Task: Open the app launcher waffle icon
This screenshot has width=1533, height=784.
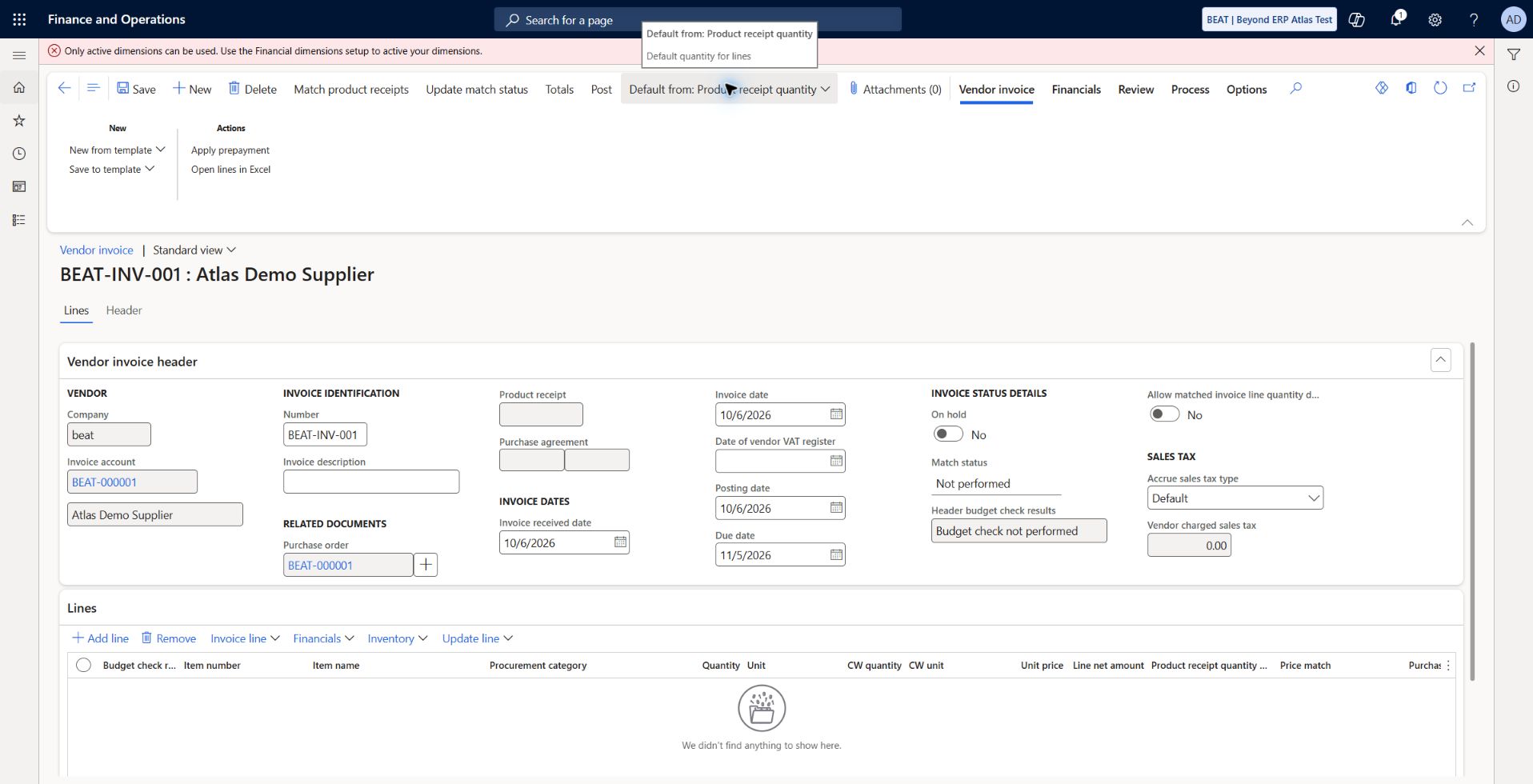Action: tap(19, 19)
